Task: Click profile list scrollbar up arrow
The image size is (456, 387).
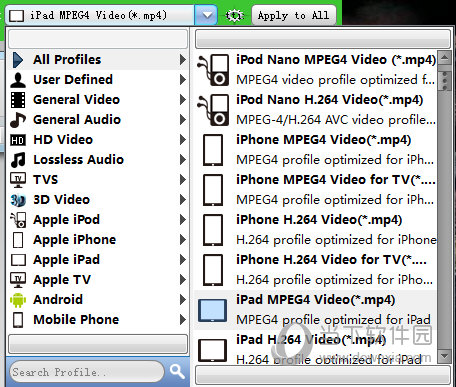Action: (444, 57)
